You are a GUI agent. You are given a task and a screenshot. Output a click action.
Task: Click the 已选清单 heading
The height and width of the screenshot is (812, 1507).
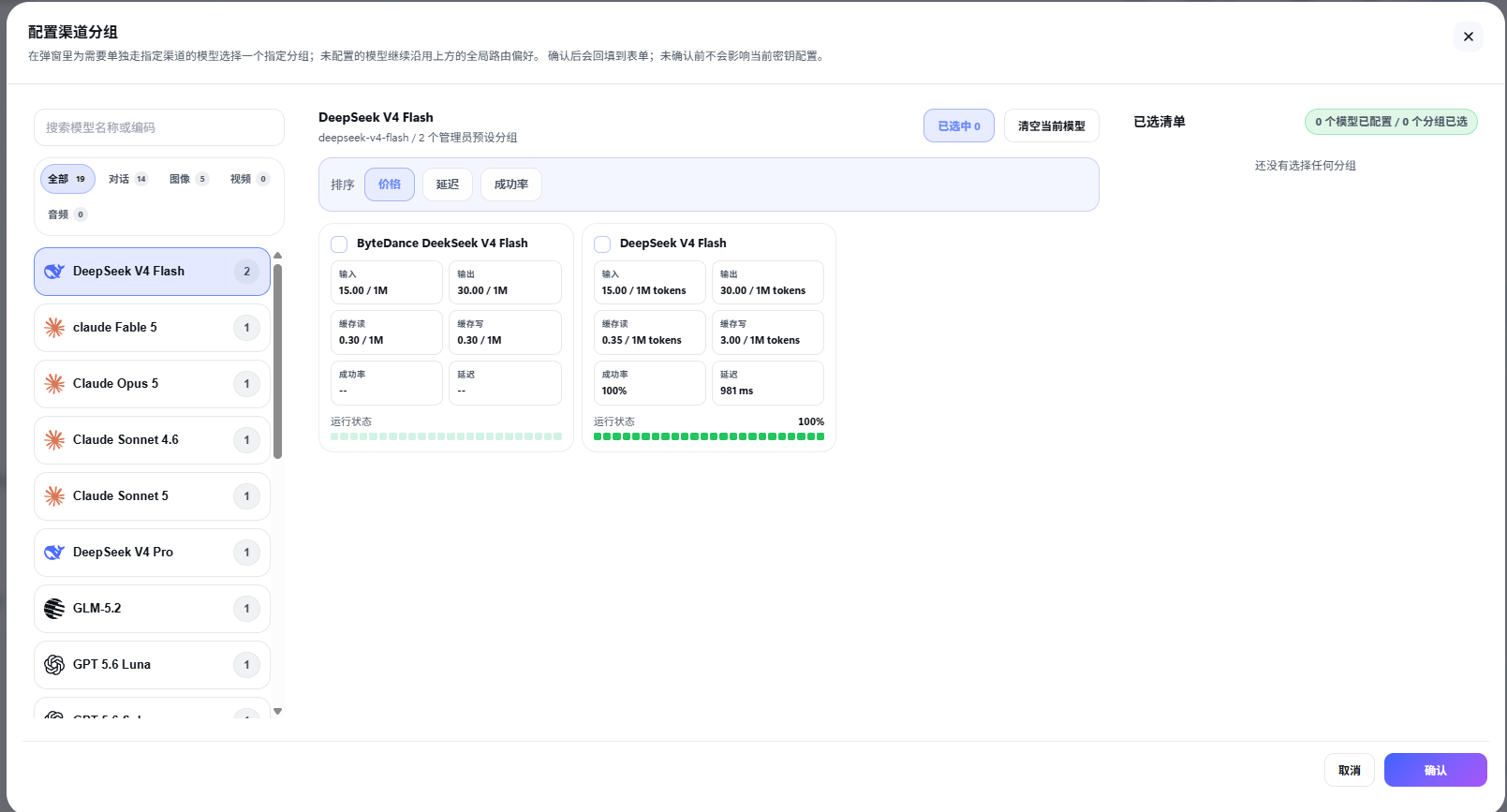(1160, 122)
